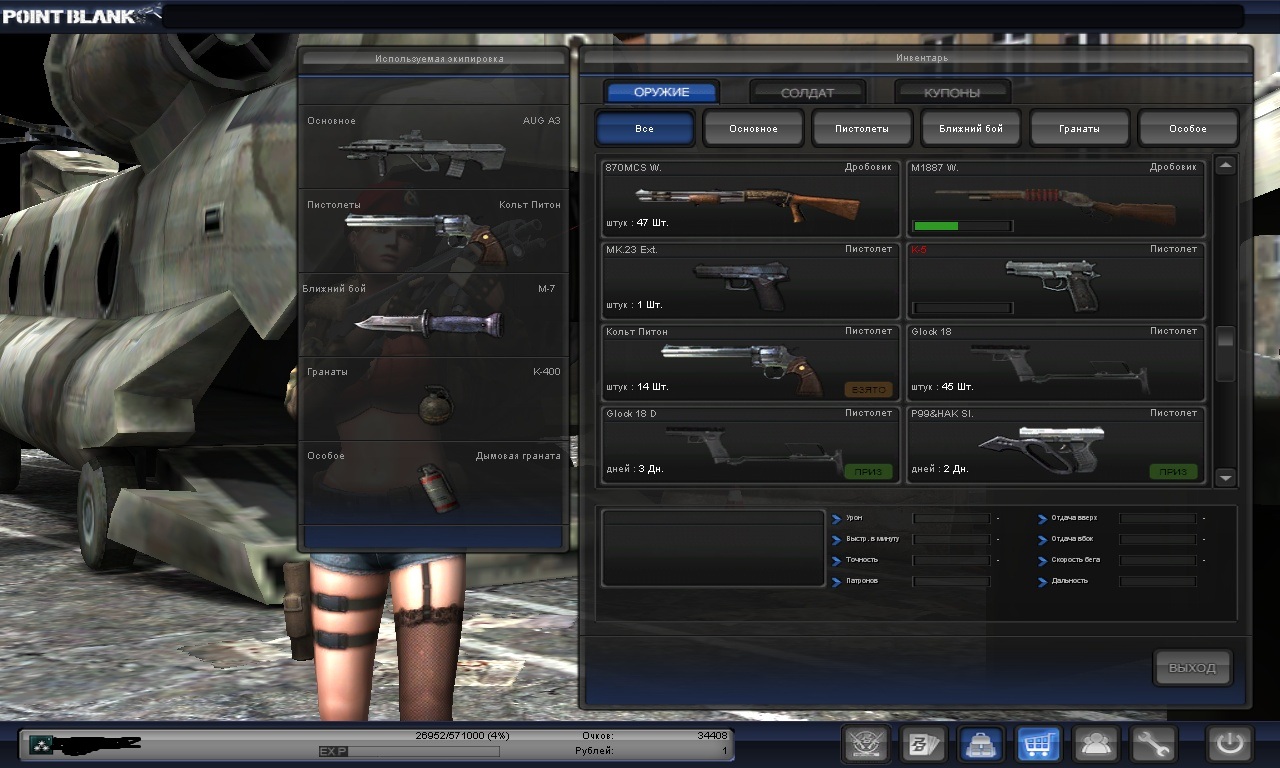Click the equipped M-7 knife slot
The height and width of the screenshot is (768, 1280).
433,315
